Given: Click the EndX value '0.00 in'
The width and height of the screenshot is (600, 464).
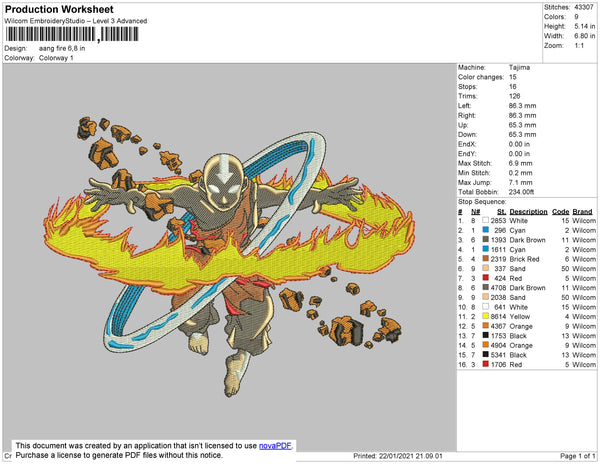Looking at the screenshot, I should (x=519, y=144).
